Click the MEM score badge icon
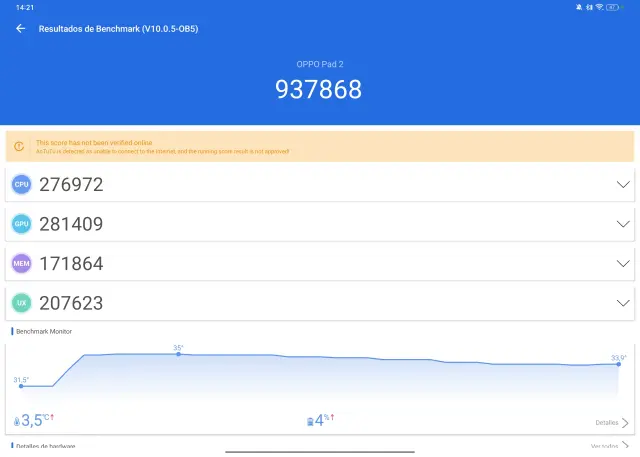640x457 pixels. pos(21,263)
